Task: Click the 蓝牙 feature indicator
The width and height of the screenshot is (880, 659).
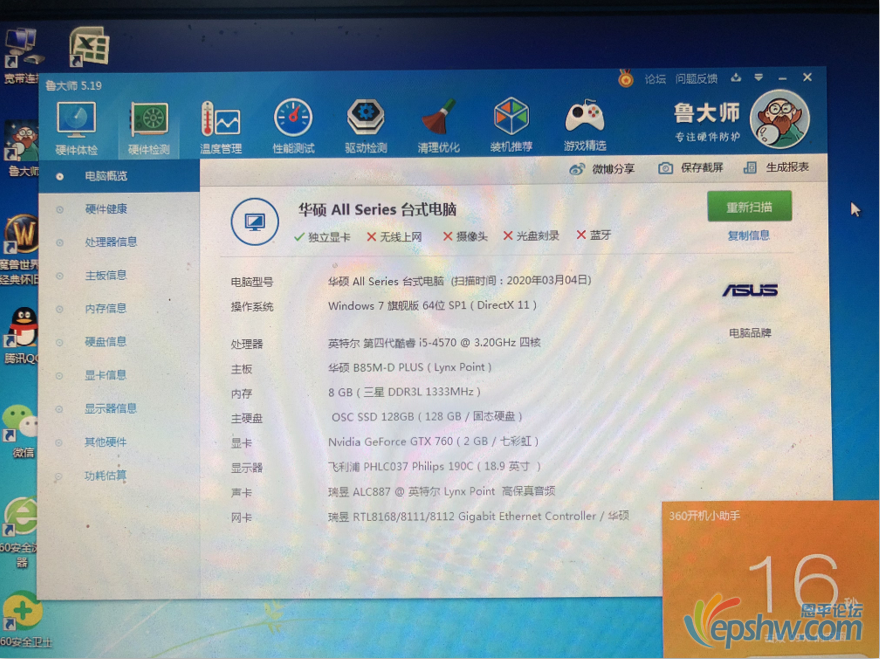Action: (x=594, y=235)
